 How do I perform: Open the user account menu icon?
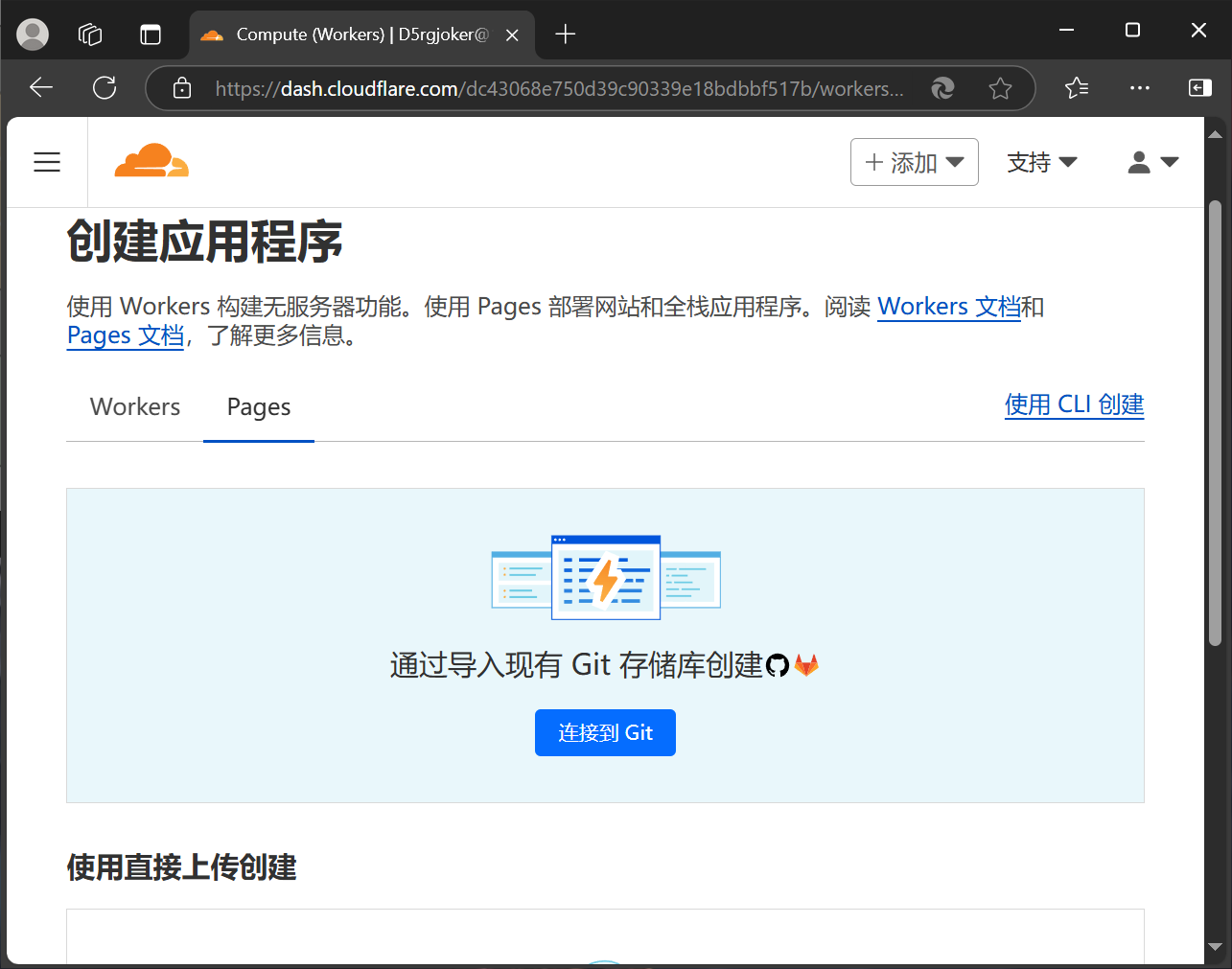pos(1152,162)
